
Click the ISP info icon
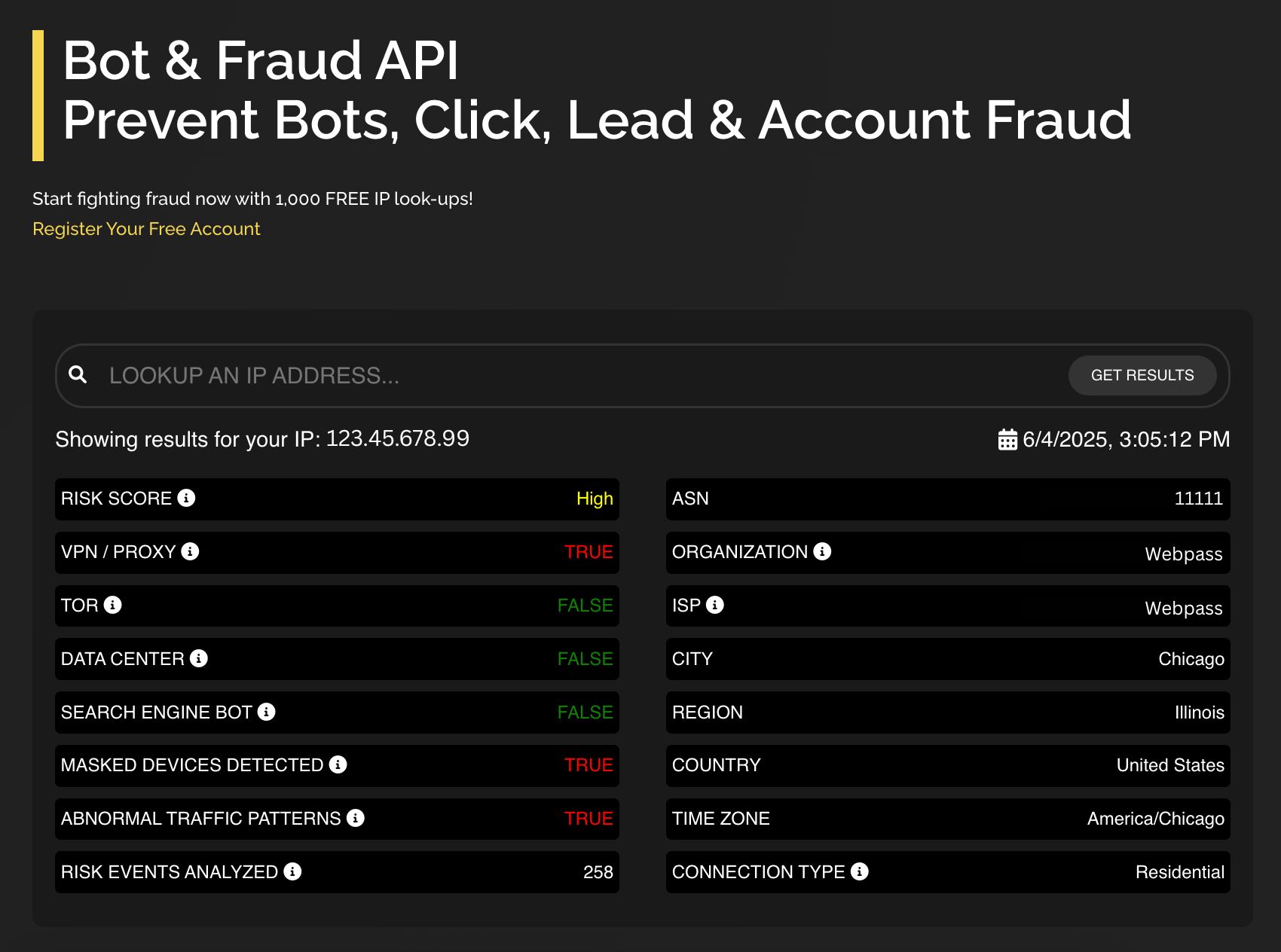coord(714,606)
